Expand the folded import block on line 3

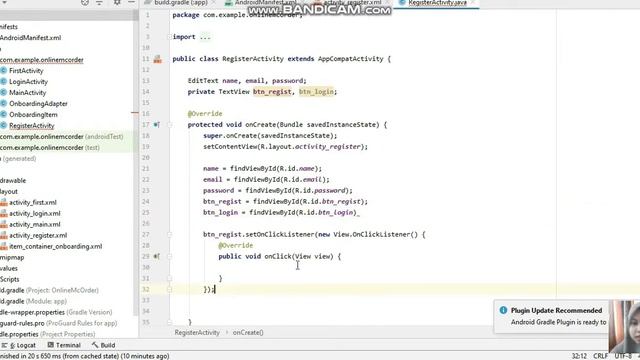pyautogui.click(x=169, y=37)
